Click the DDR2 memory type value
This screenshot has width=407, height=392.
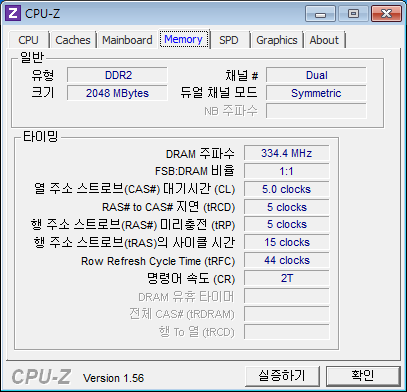point(117,75)
